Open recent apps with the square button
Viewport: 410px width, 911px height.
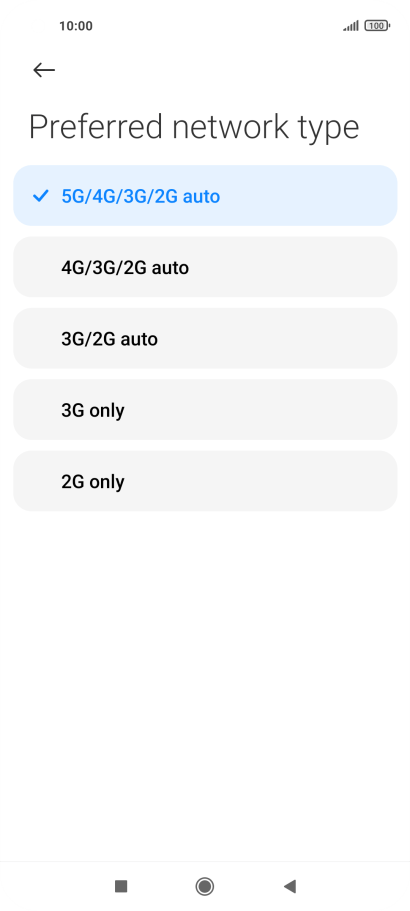pos(121,886)
